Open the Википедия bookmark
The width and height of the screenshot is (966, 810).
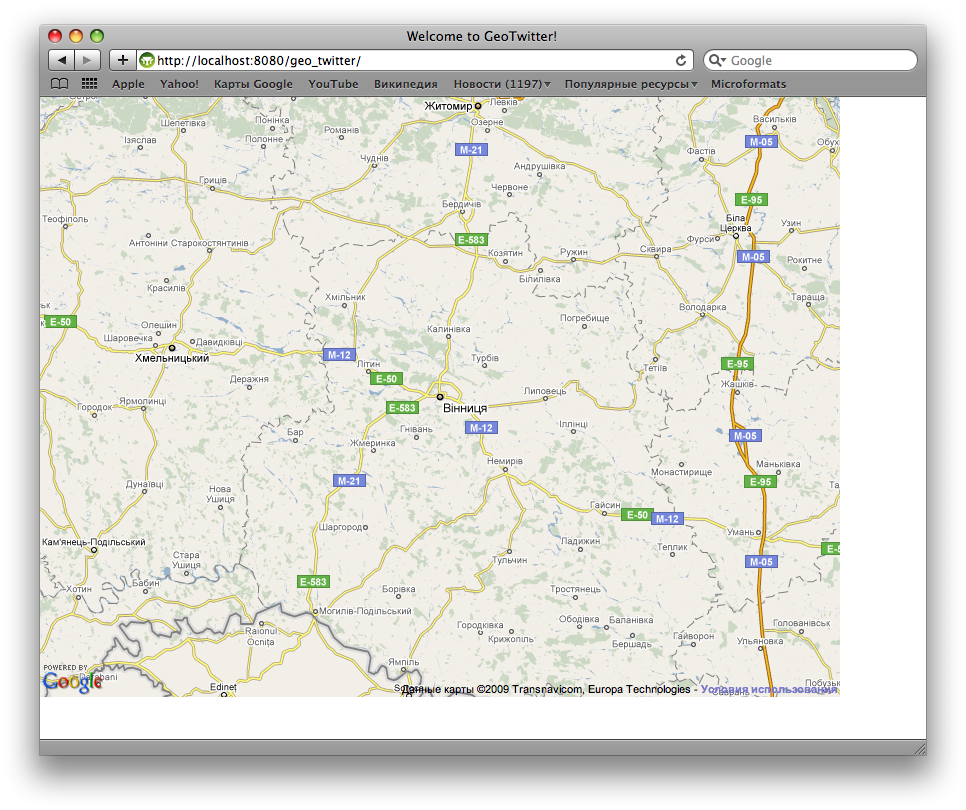[x=405, y=84]
